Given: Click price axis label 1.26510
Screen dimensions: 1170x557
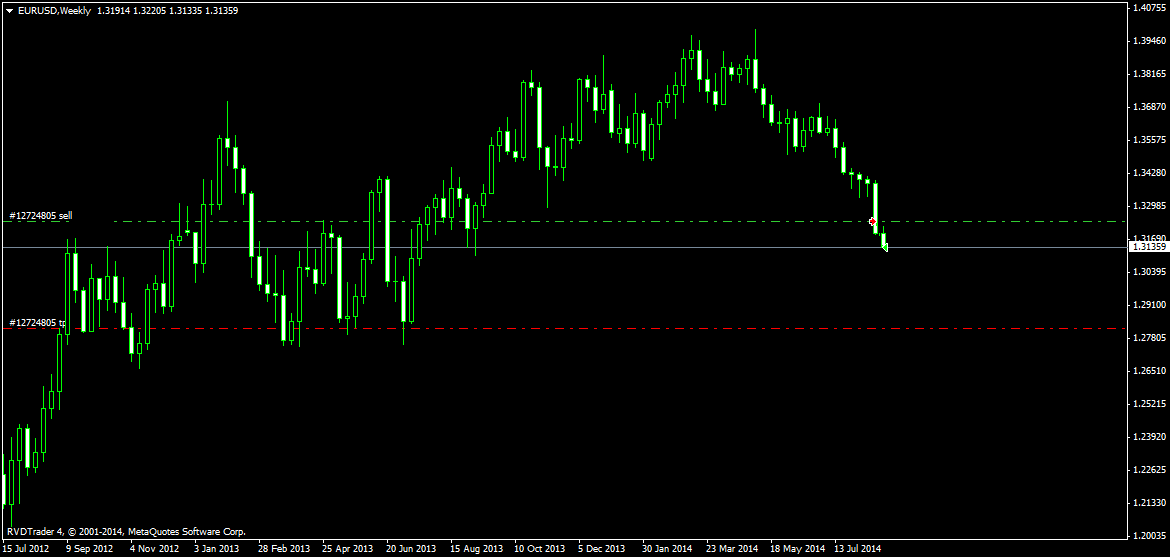Looking at the screenshot, I should coord(1148,370).
